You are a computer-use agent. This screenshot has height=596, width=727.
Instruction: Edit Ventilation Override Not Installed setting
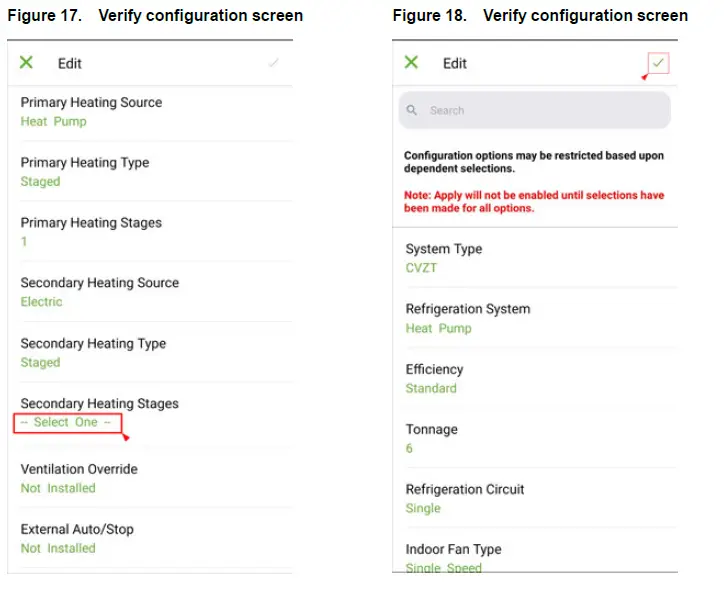point(58,488)
